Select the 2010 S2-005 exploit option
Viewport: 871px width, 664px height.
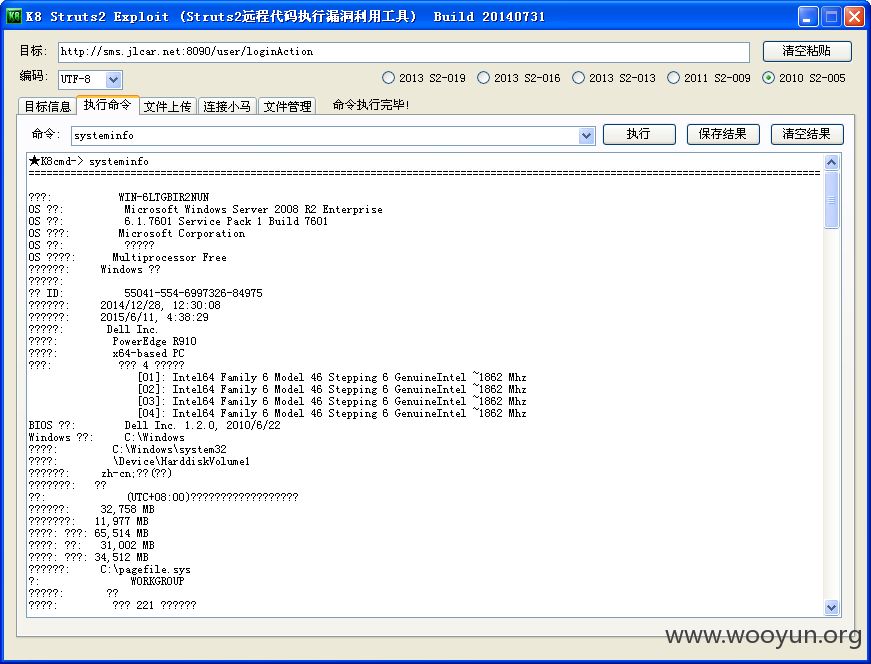pyautogui.click(x=804, y=78)
